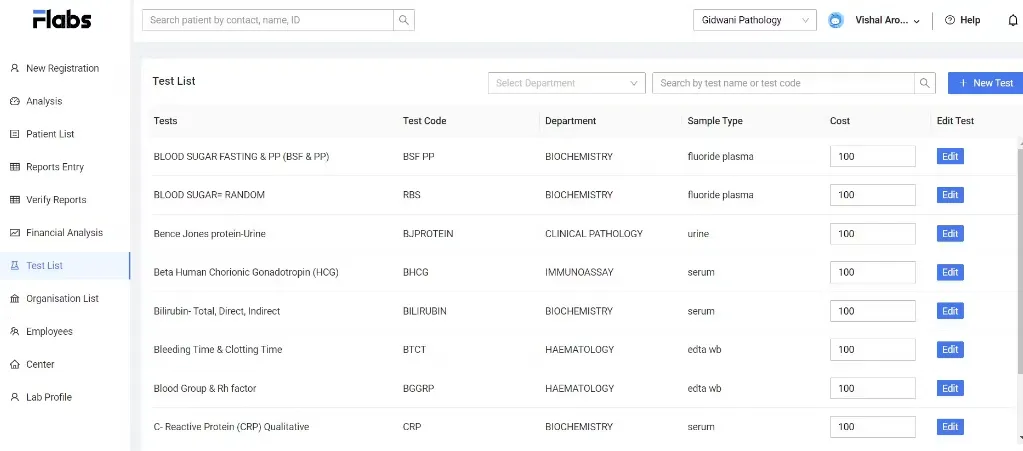Go to New Registration

click(x=65, y=68)
